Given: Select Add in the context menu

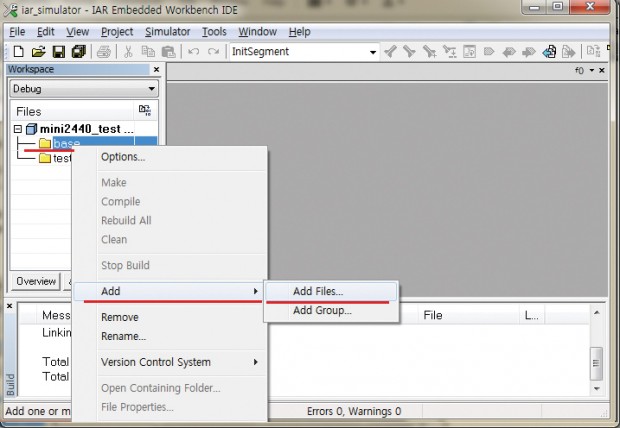Looking at the screenshot, I should point(168,292).
